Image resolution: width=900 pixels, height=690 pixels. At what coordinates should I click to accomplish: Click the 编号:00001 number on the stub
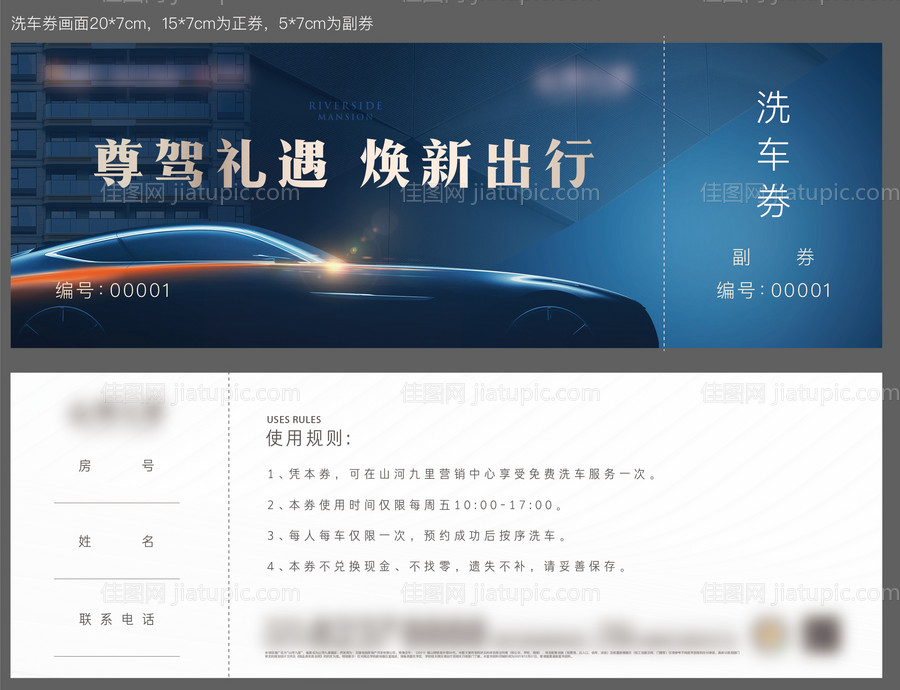(x=773, y=291)
